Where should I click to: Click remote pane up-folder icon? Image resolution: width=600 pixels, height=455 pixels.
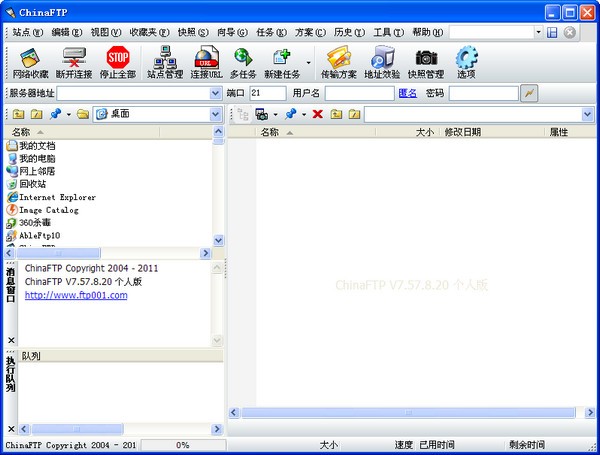(x=336, y=114)
